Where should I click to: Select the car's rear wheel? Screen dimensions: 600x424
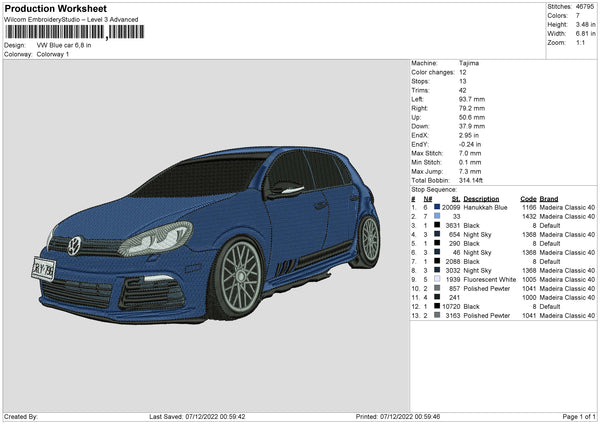coord(369,240)
